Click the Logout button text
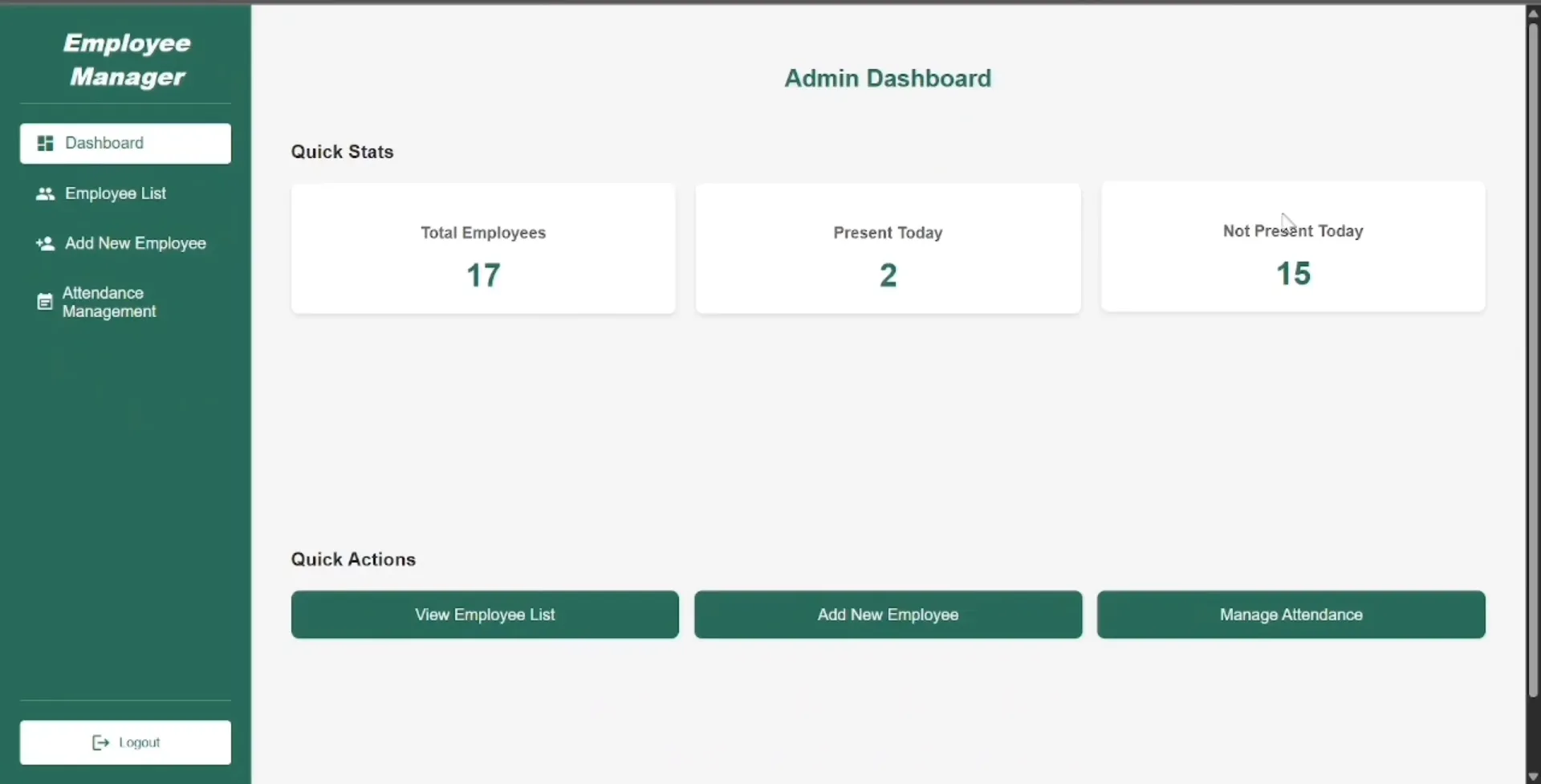 140,742
